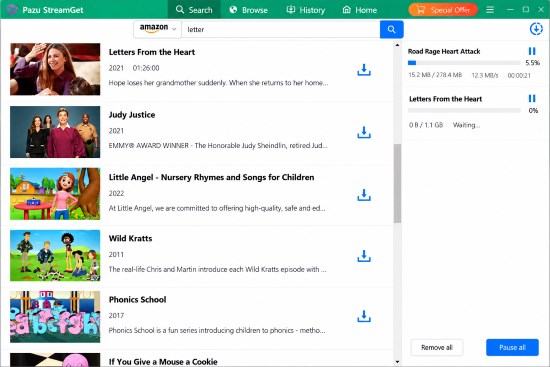Pause Road Rage Heart Attack download
This screenshot has width=550, height=367.
[532, 51]
